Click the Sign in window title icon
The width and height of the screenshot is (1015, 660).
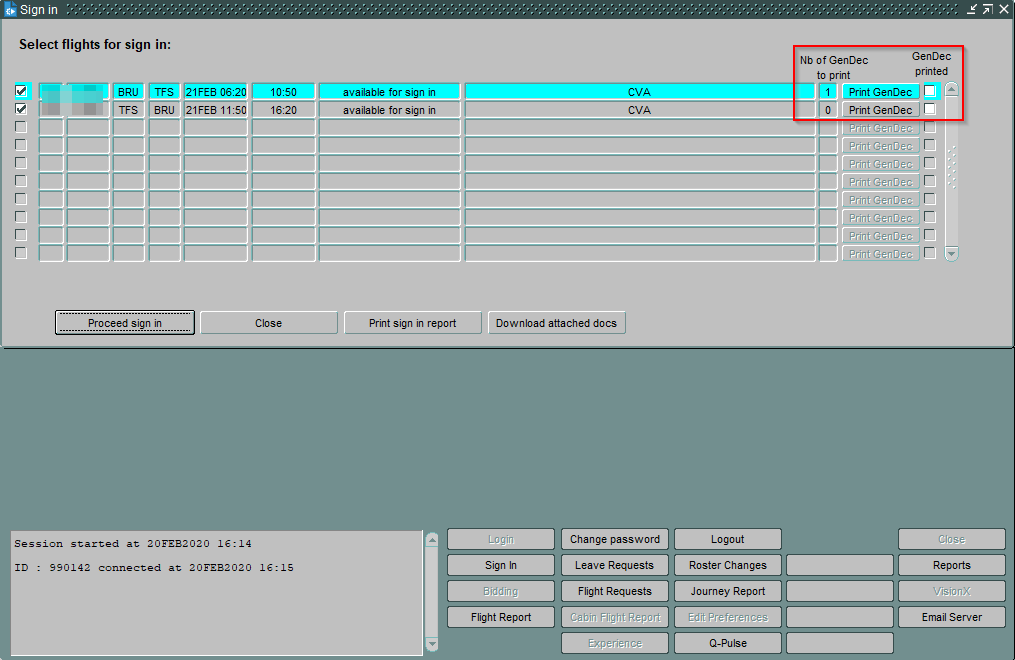click(x=11, y=10)
